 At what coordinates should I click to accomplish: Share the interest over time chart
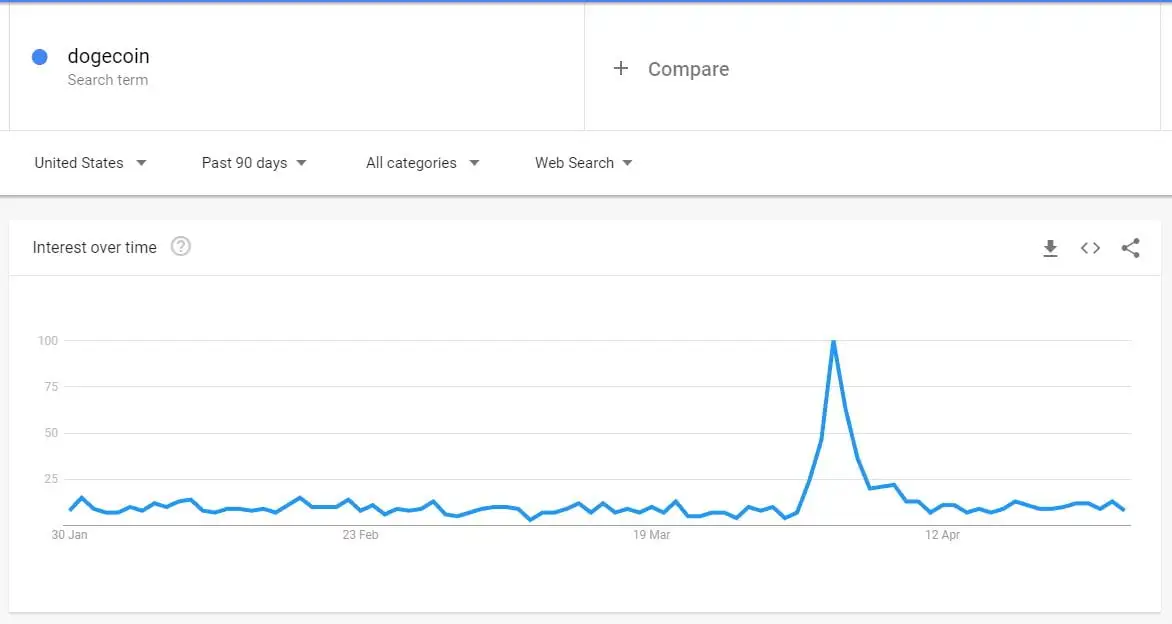click(1130, 248)
